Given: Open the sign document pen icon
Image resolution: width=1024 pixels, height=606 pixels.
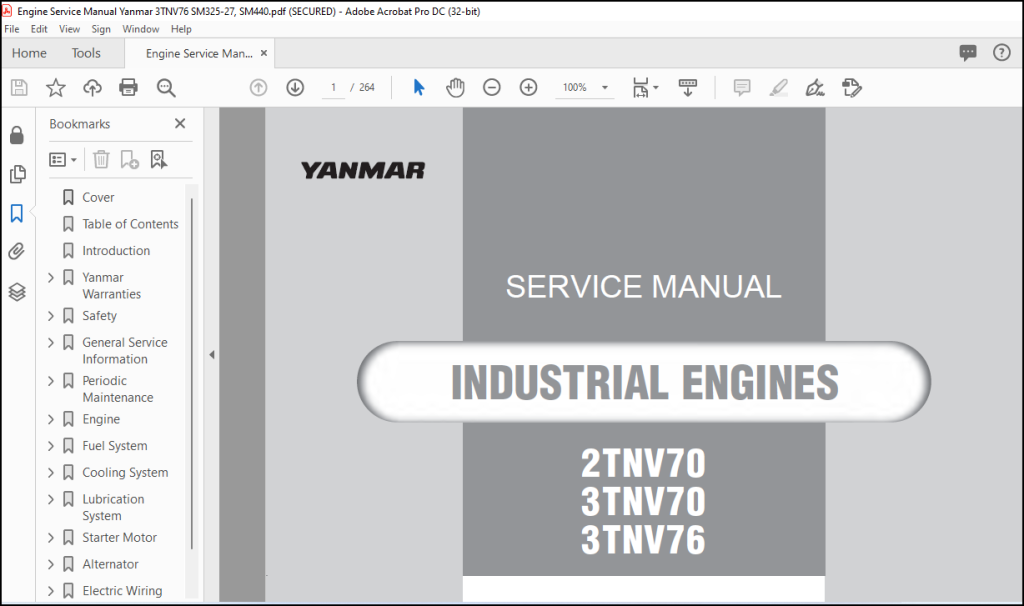Looking at the screenshot, I should point(815,88).
